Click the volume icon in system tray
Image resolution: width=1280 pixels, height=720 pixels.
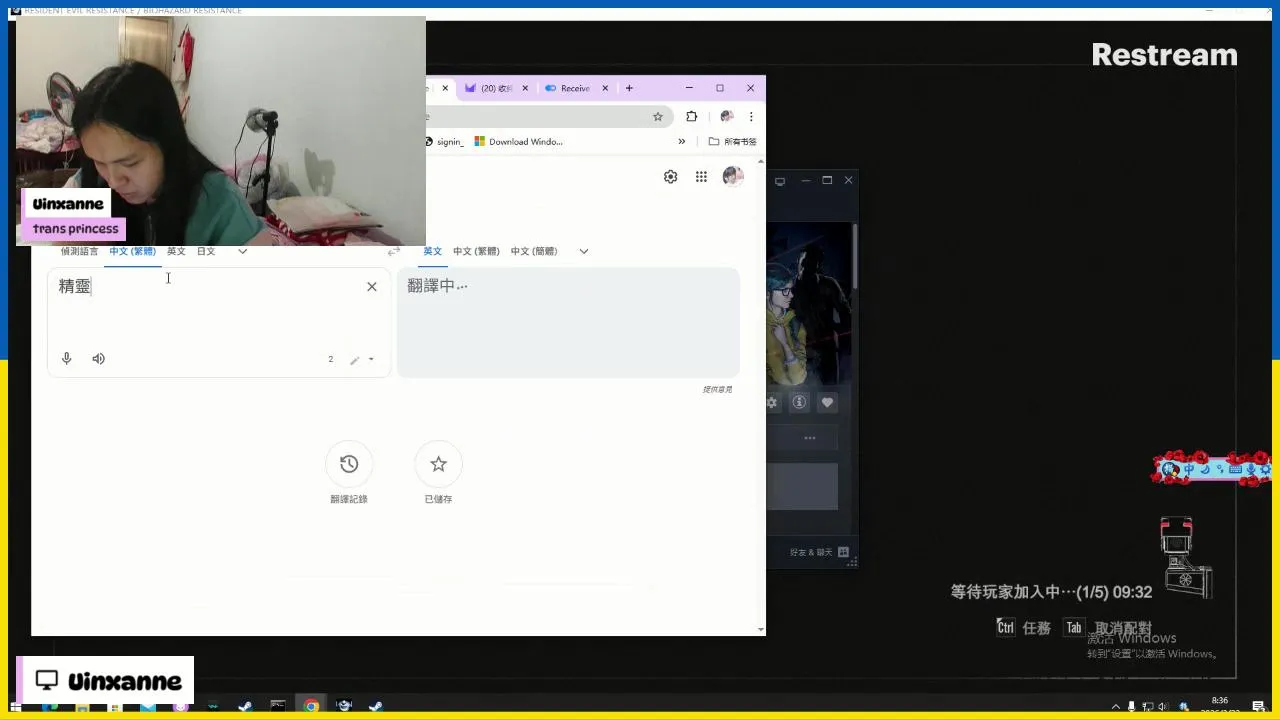(x=1164, y=707)
